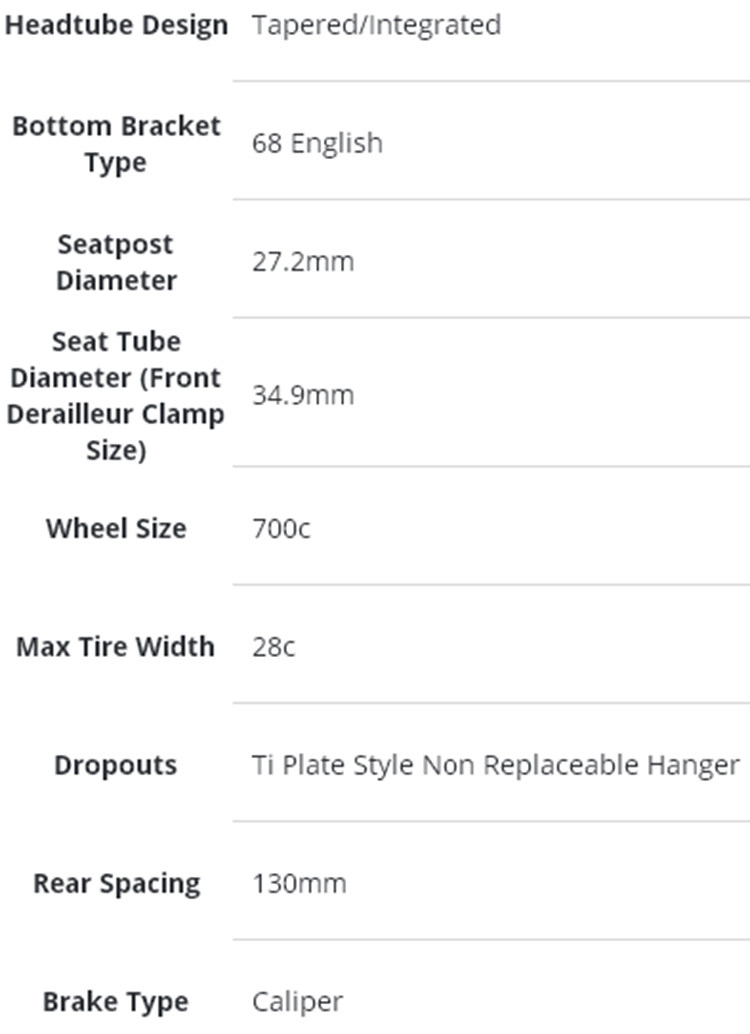Click the Seatpost Diameter label
Image resolution: width=750 pixels, height=1034 pixels.
click(x=116, y=262)
